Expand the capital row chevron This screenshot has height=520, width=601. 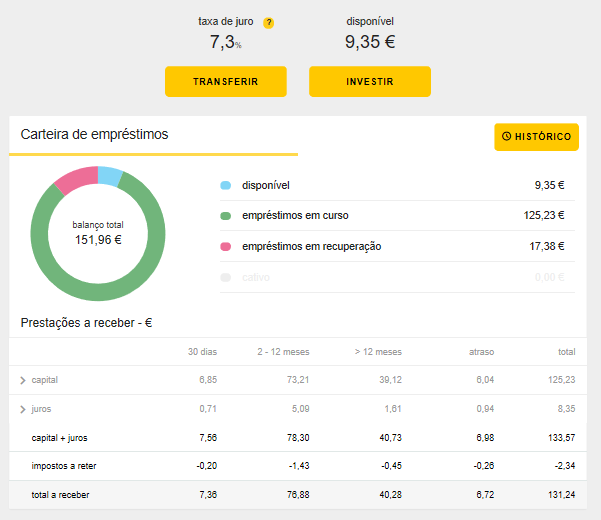(x=23, y=381)
